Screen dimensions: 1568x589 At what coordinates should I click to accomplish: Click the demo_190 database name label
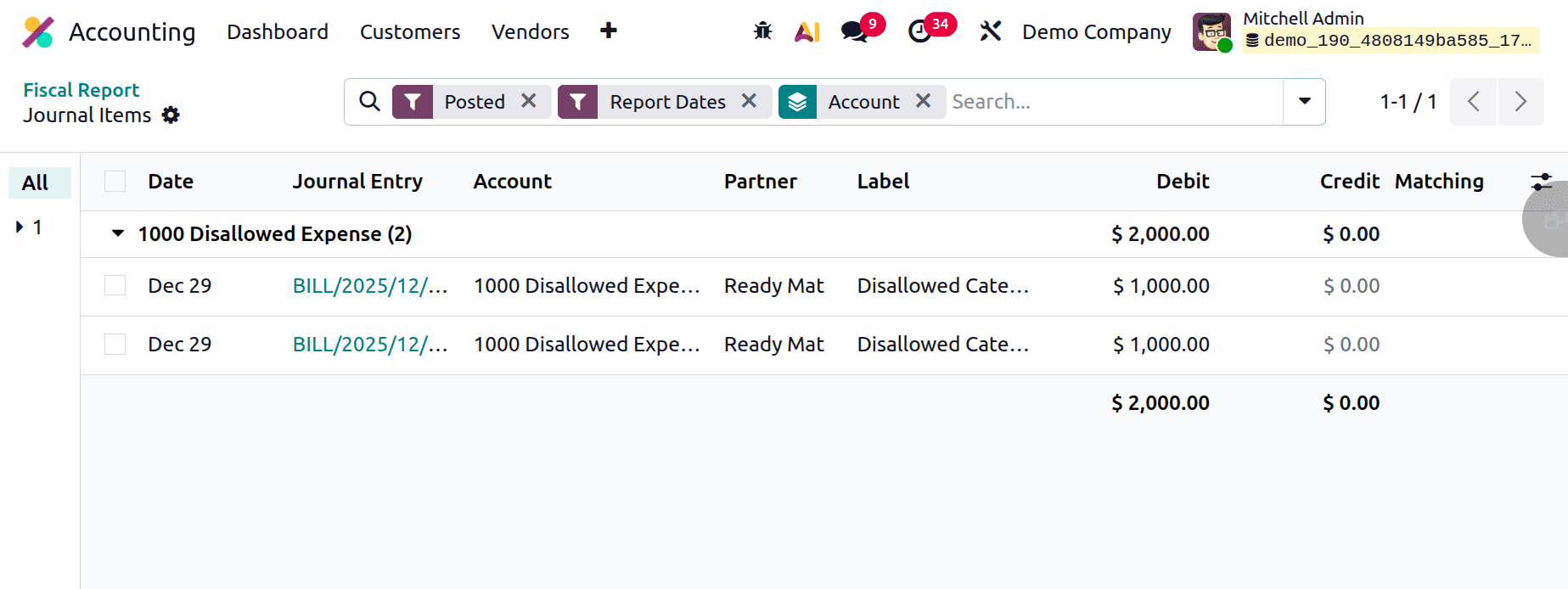(x=1391, y=41)
